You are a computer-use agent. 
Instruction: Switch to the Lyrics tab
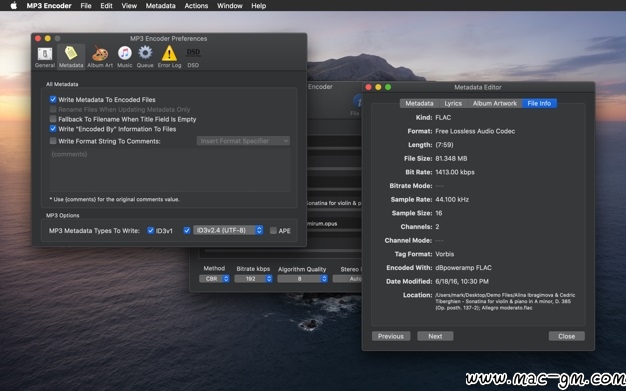453,103
